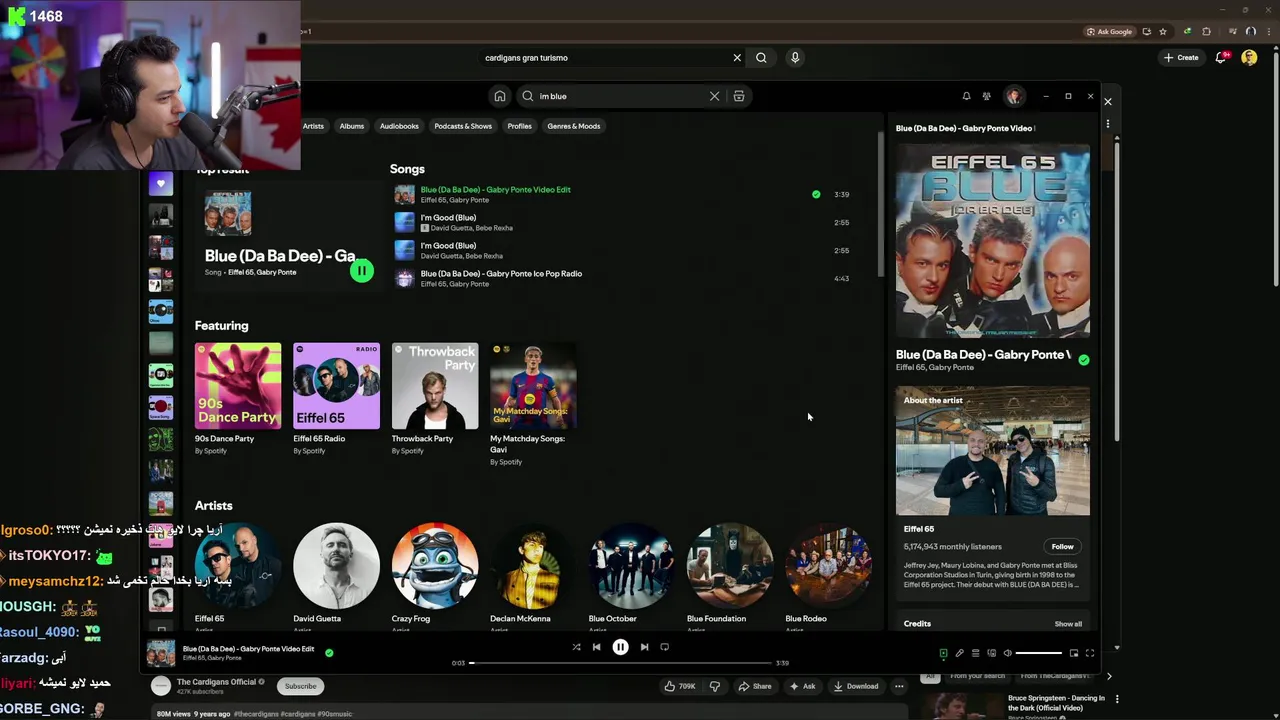
Task: Open My Matchday Songs: Gavi playlist
Action: [533, 386]
